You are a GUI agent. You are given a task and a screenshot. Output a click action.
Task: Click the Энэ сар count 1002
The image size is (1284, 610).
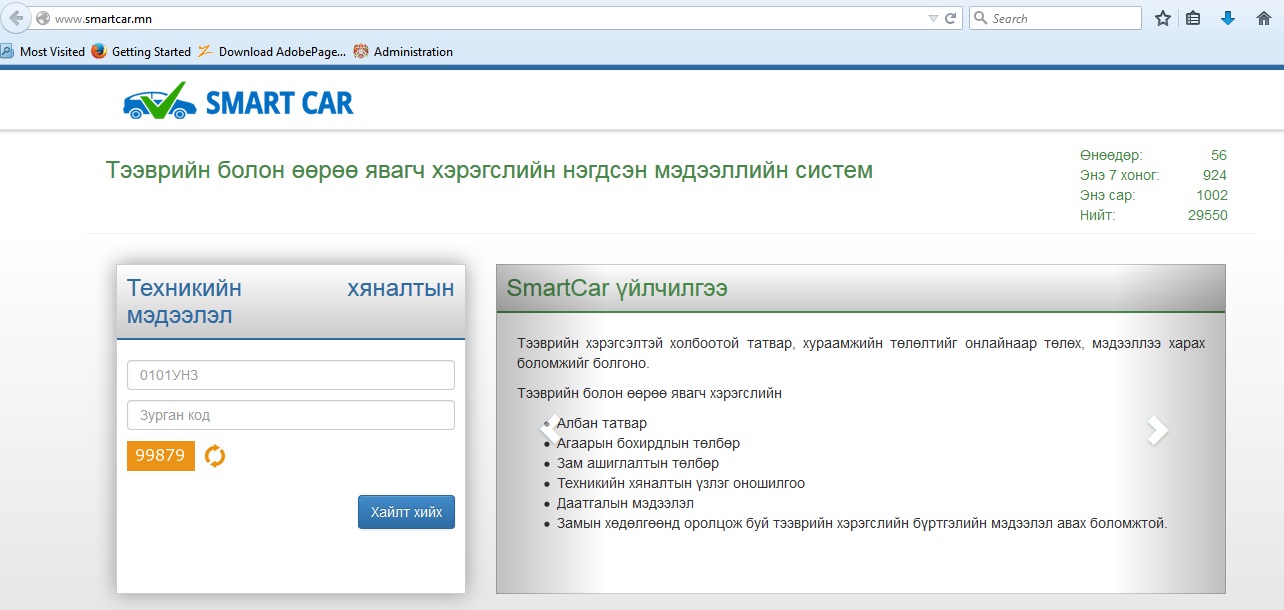tap(1212, 195)
